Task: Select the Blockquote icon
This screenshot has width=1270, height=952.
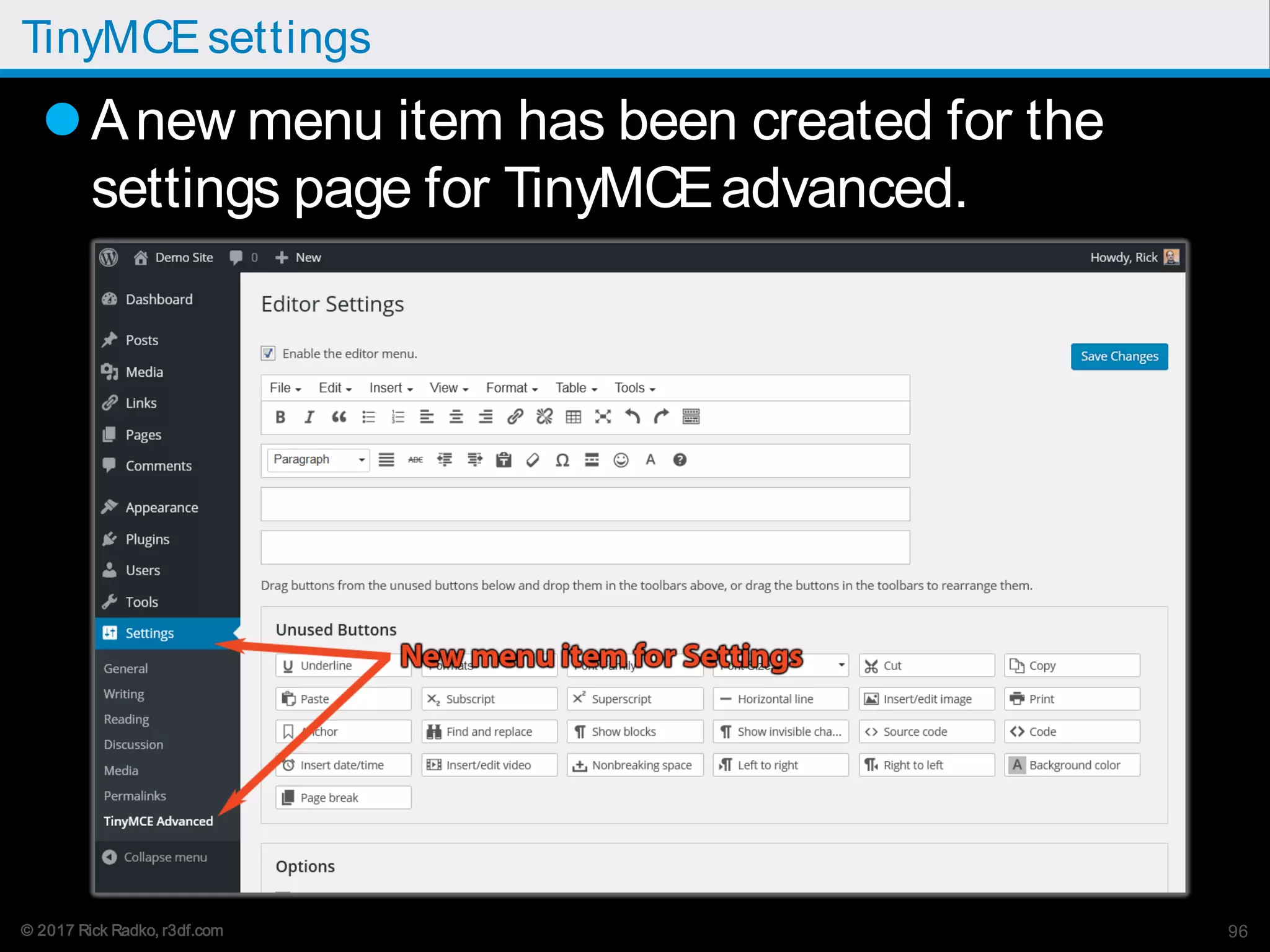Action: point(339,416)
